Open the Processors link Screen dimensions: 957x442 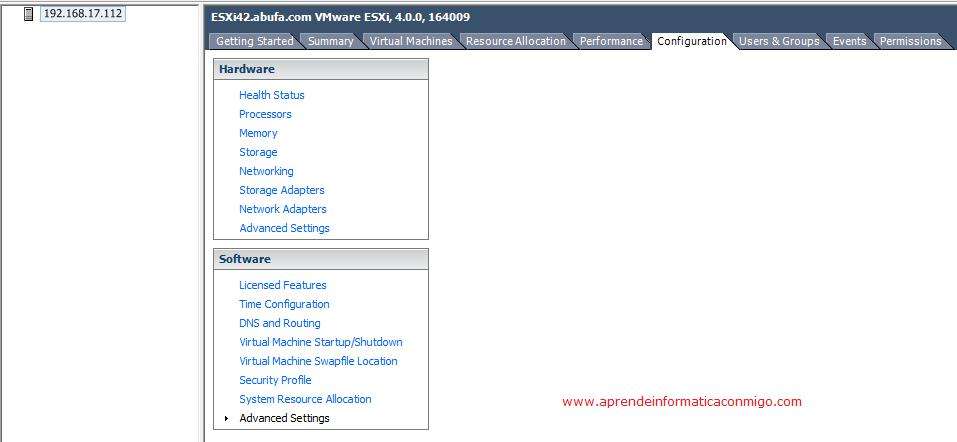265,114
